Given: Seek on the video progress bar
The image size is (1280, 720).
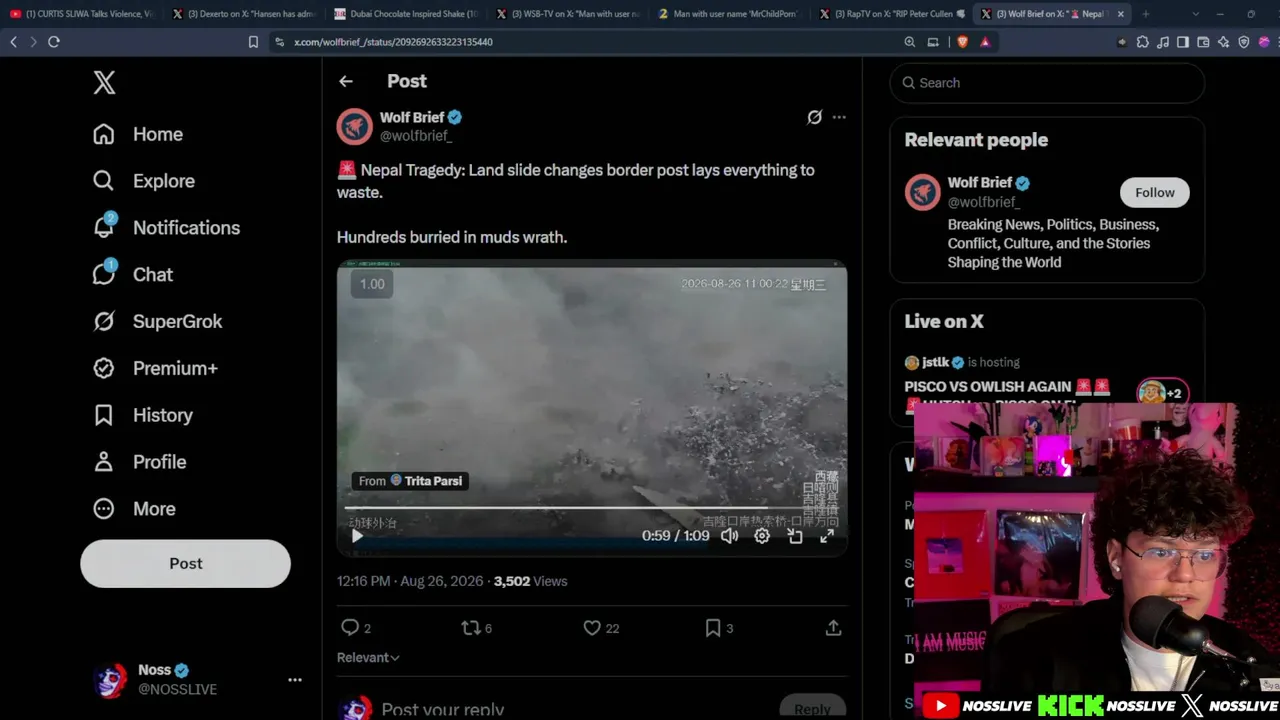Looking at the screenshot, I should pos(592,508).
